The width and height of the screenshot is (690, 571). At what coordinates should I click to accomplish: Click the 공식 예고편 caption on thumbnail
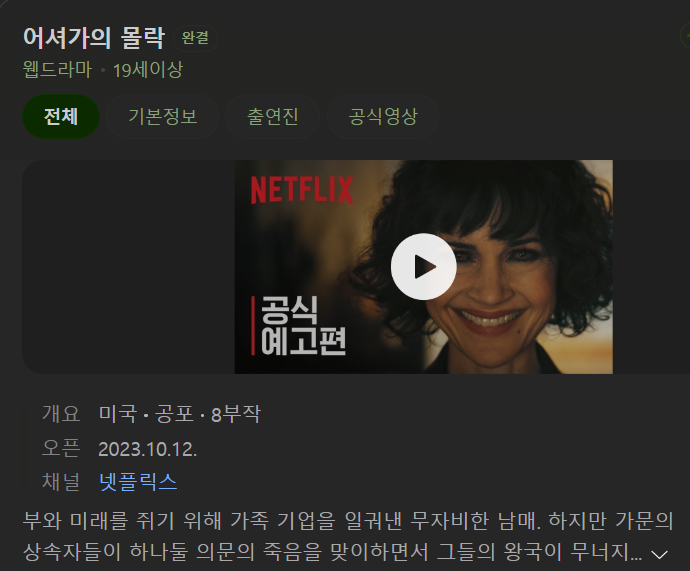[x=303, y=326]
